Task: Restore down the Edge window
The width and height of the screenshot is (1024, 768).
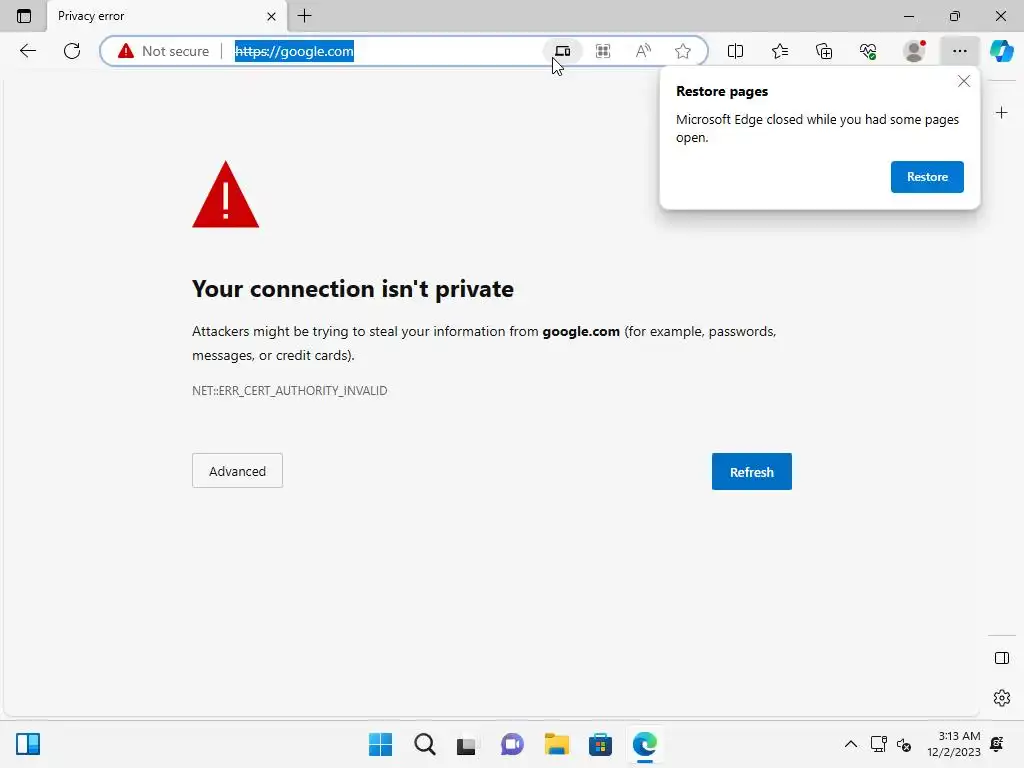Action: pos(955,16)
